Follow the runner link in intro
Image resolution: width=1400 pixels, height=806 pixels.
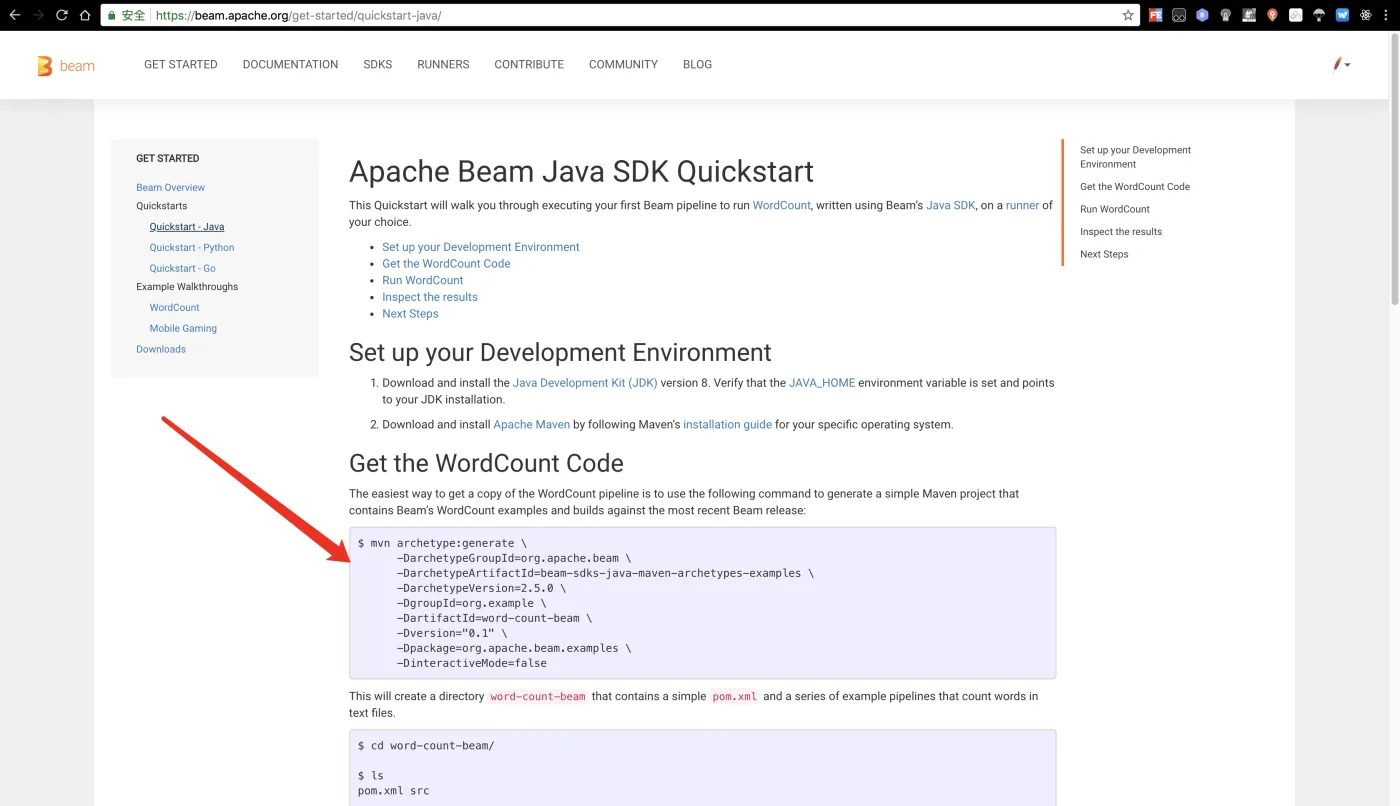[1022, 205]
